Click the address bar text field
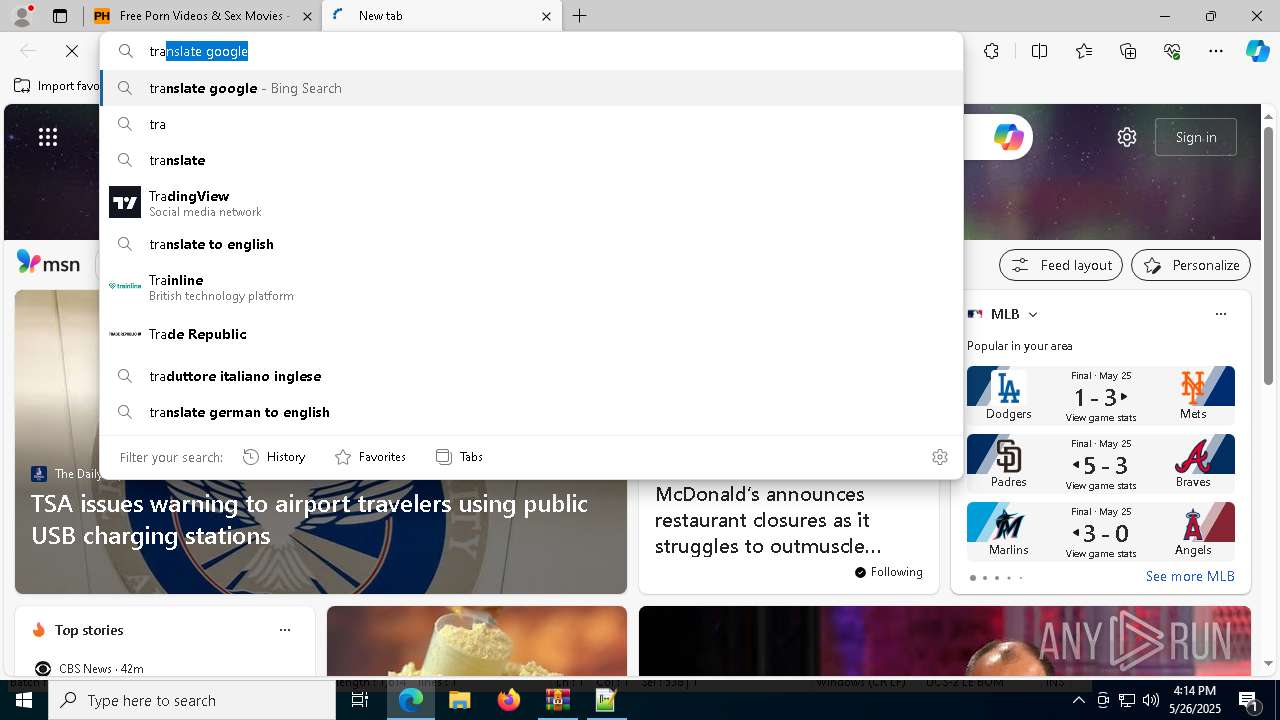1280x720 pixels. 531,51
